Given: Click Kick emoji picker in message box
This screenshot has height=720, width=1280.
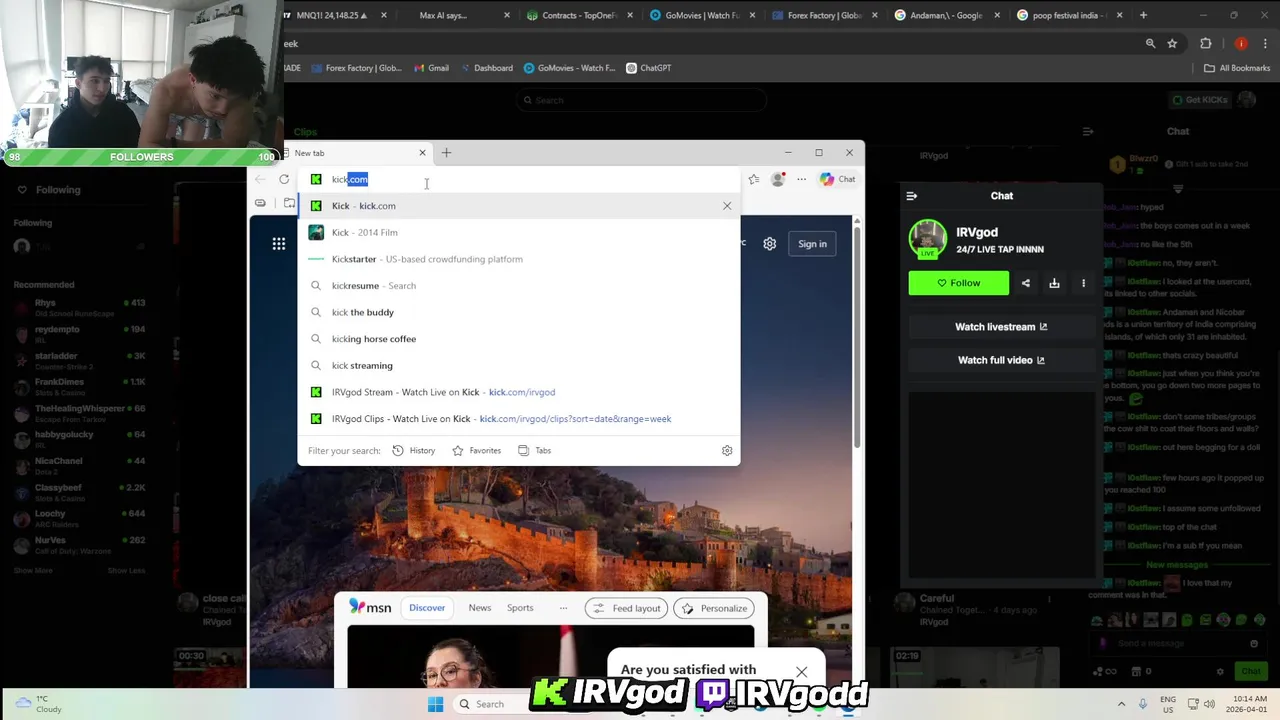Looking at the screenshot, I should (x=1254, y=644).
